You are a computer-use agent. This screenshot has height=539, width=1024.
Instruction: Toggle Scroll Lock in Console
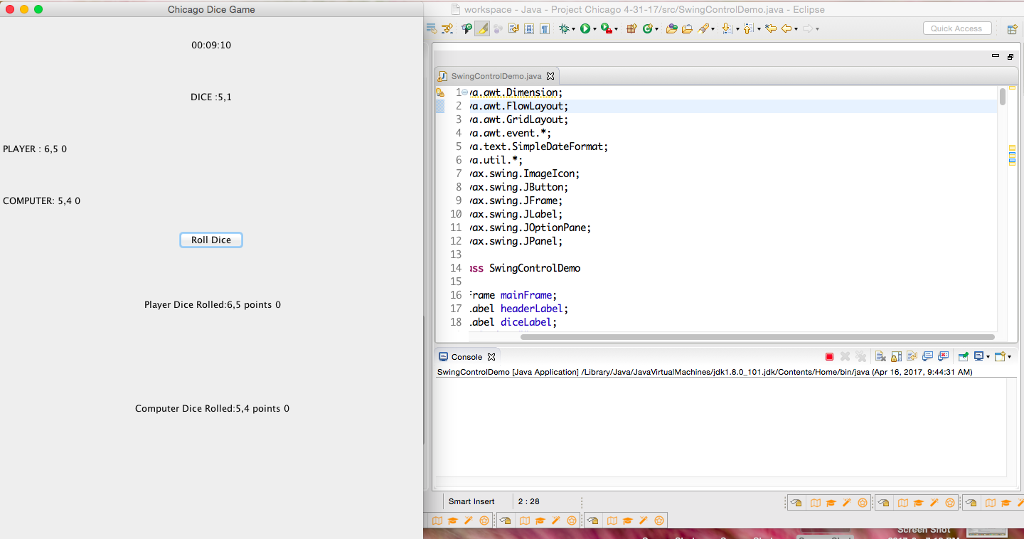(x=896, y=357)
